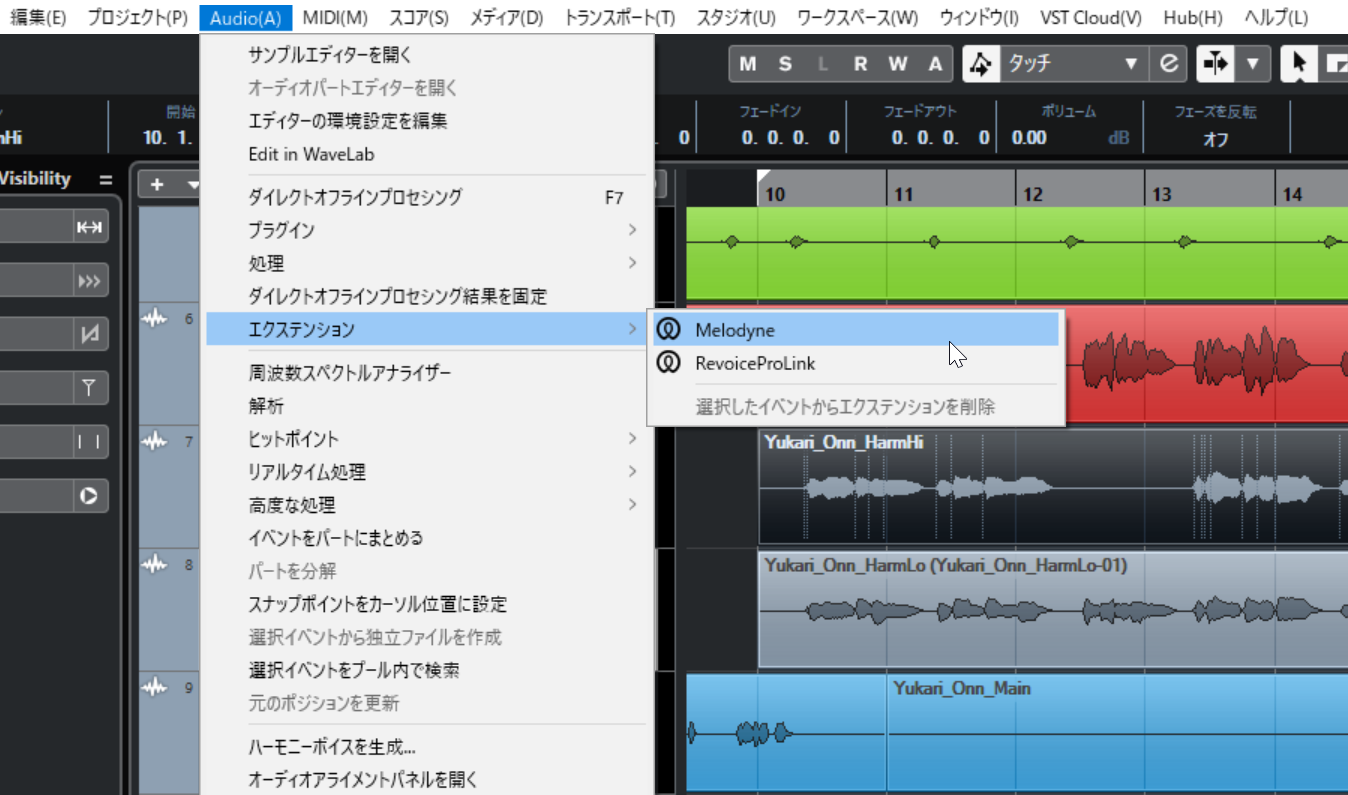Select 周波数スペクトルアナライザー menu entry
The image size is (1348, 795).
click(427, 373)
